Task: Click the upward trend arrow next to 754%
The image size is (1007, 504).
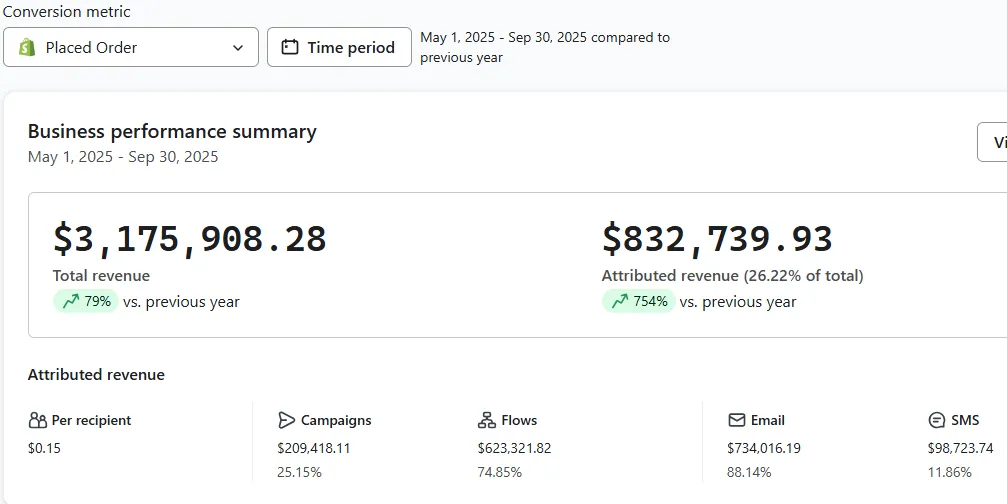Action: (x=619, y=301)
